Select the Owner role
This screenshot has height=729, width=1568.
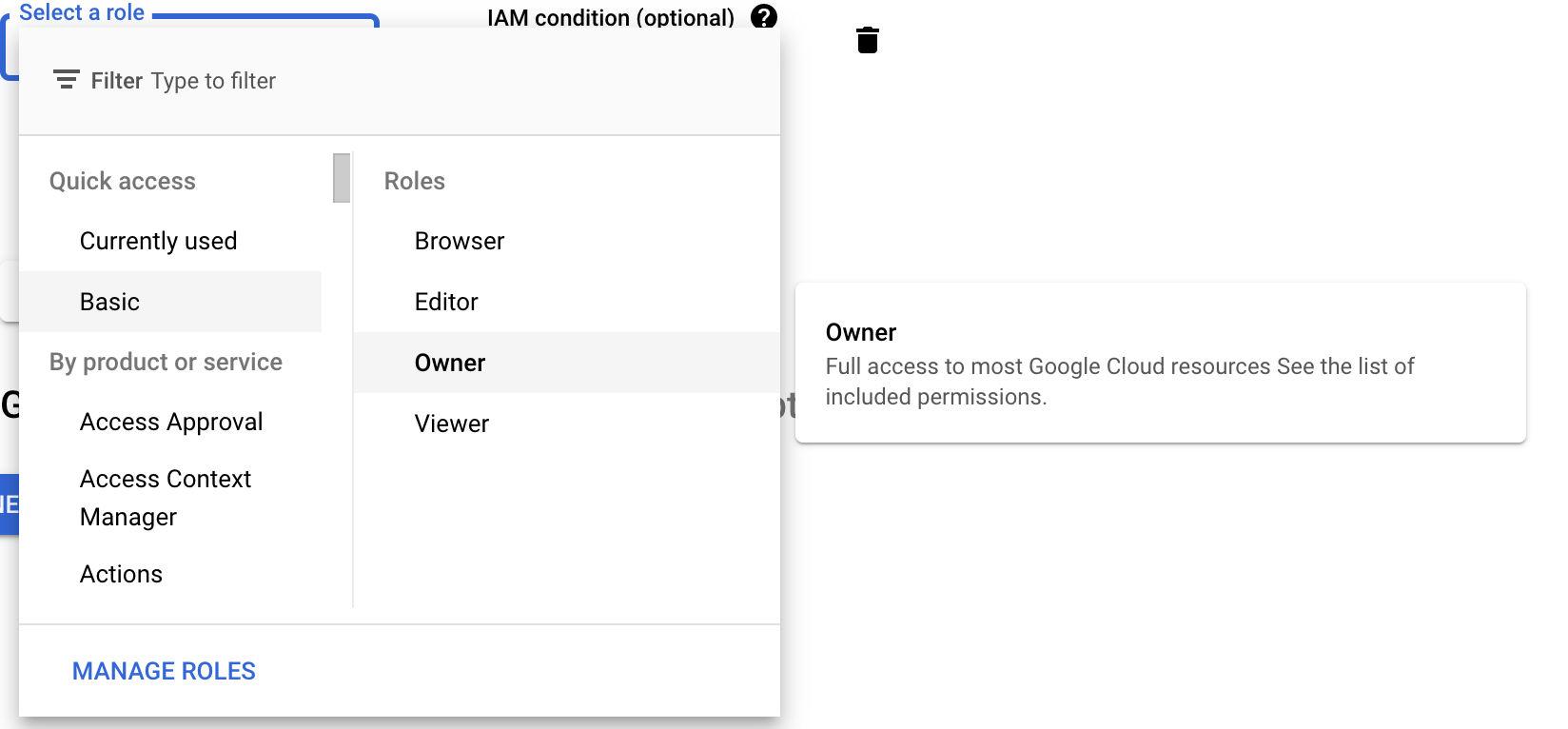[x=566, y=363]
